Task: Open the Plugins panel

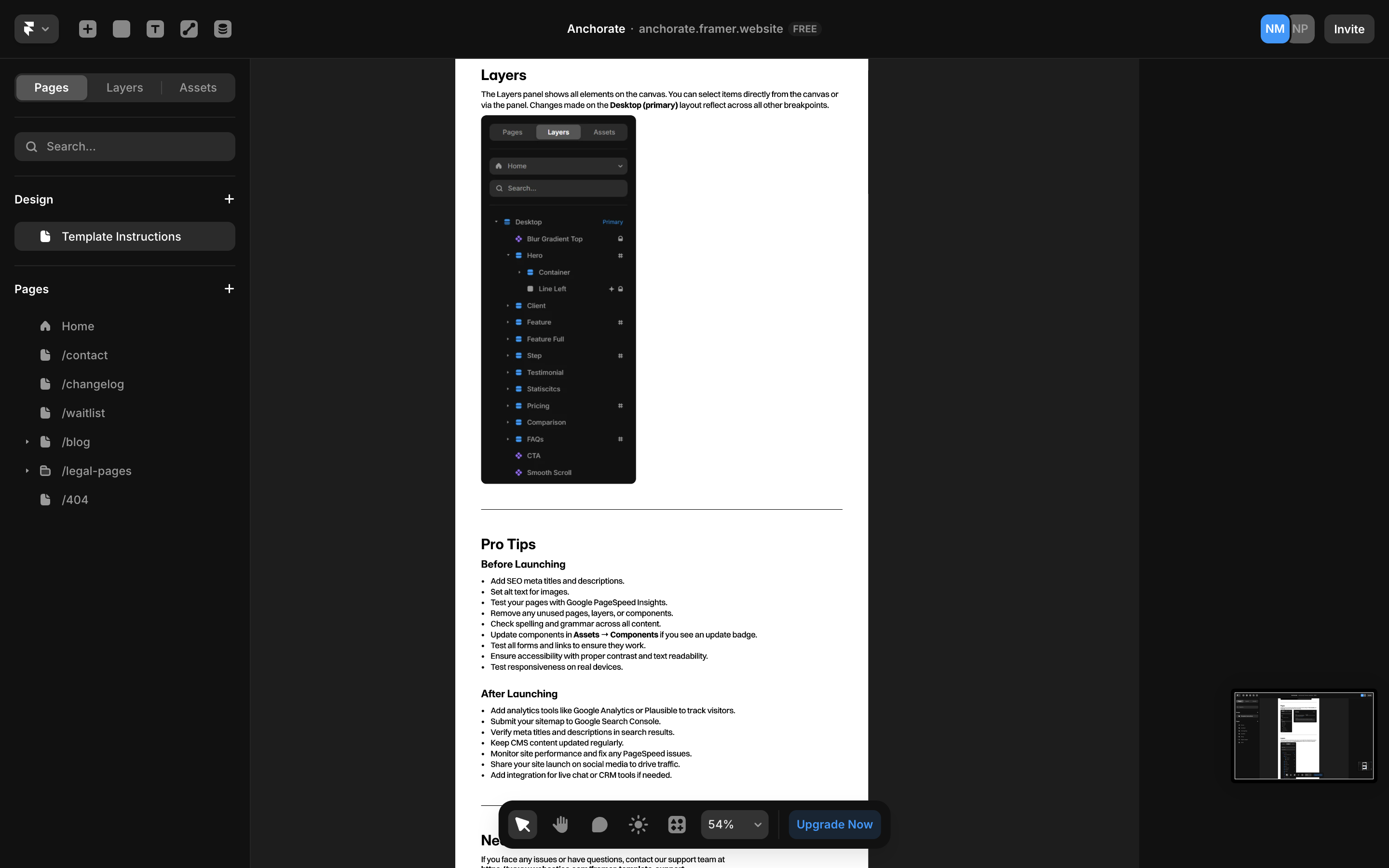Action: 676,824
